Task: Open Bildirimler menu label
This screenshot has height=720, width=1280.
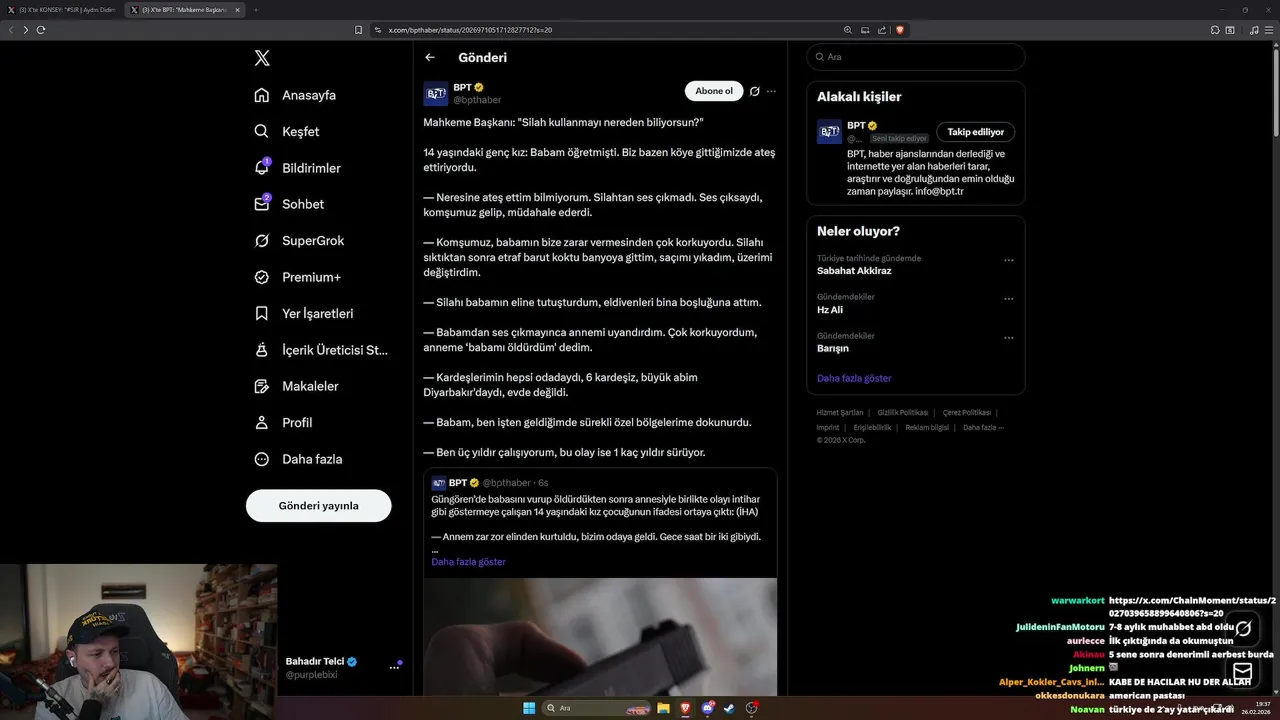Action: [x=311, y=168]
